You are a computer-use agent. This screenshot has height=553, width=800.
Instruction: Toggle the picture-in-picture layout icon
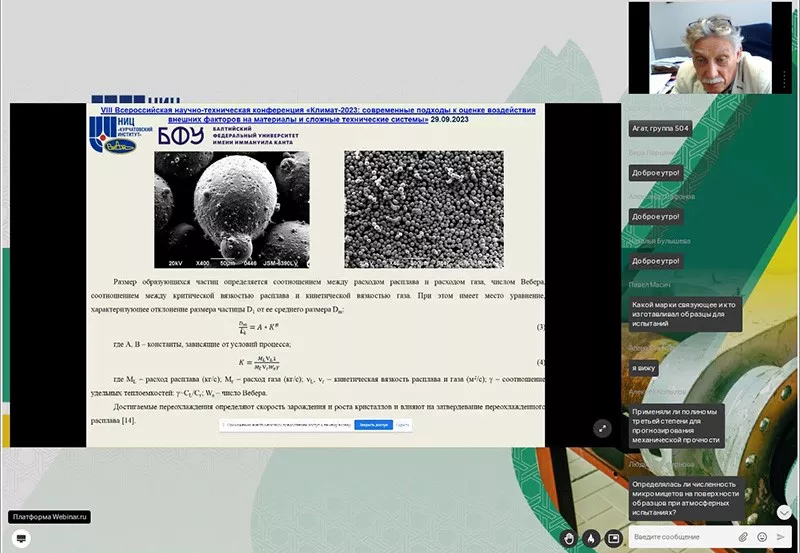613,538
